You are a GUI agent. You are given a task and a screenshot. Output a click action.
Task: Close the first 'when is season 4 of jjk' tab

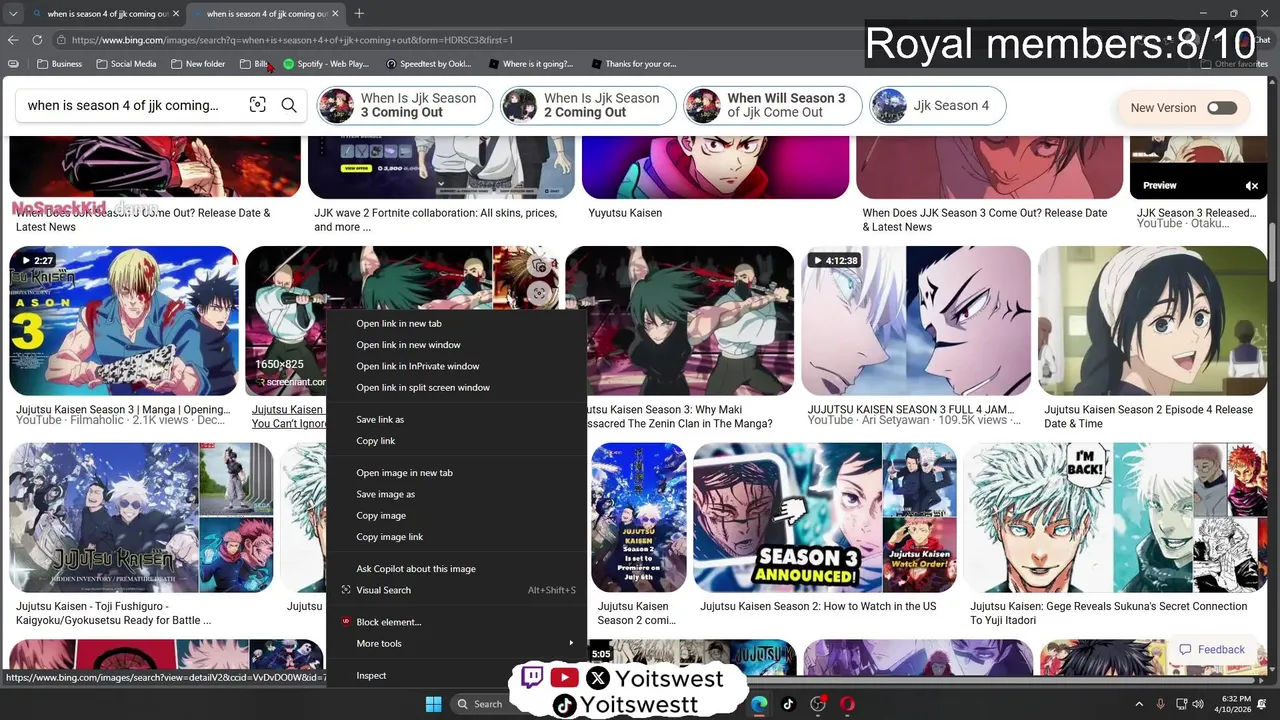click(x=176, y=13)
